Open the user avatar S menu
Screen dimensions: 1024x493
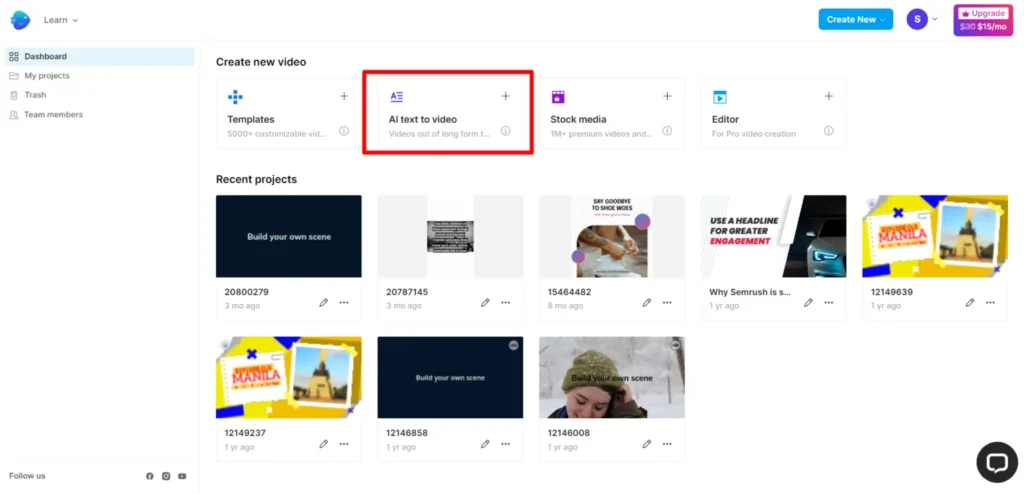tap(917, 20)
